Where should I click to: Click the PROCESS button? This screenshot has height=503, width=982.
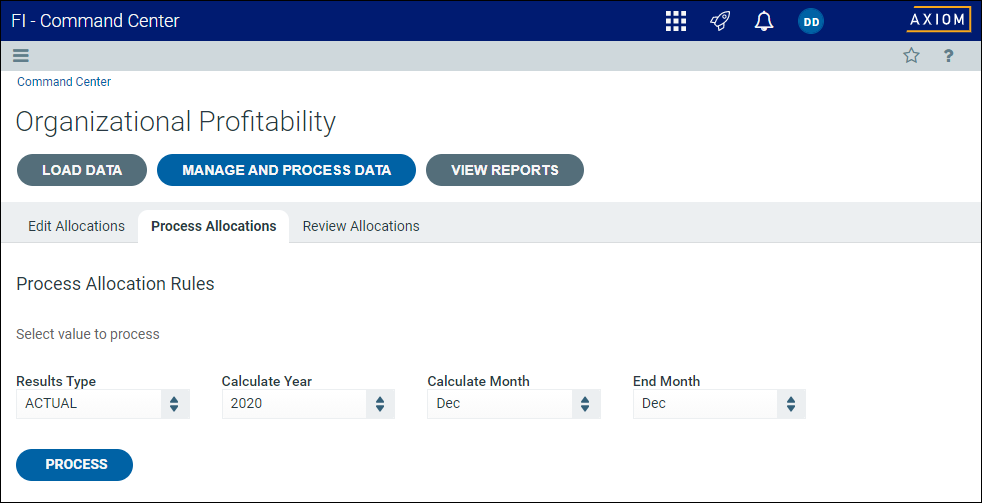pos(75,465)
